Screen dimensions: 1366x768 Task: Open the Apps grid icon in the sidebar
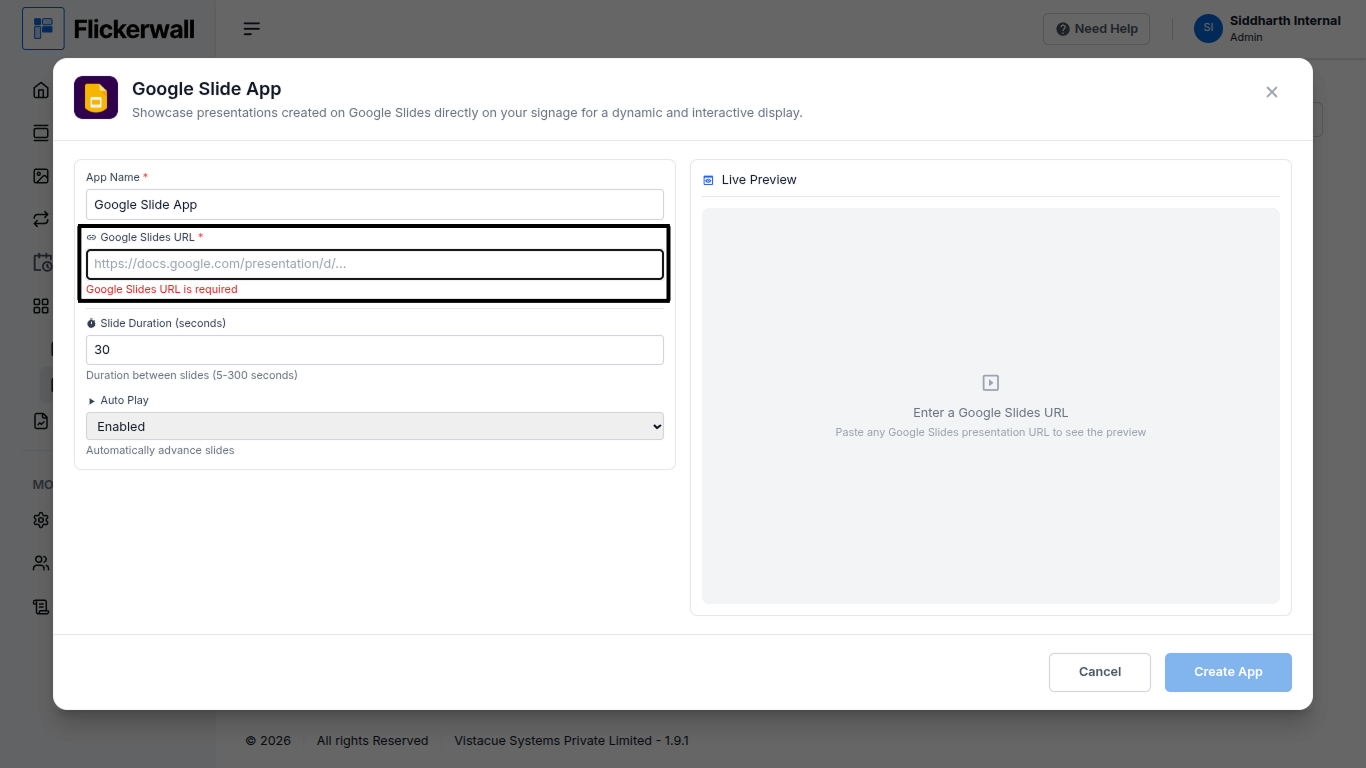point(41,306)
